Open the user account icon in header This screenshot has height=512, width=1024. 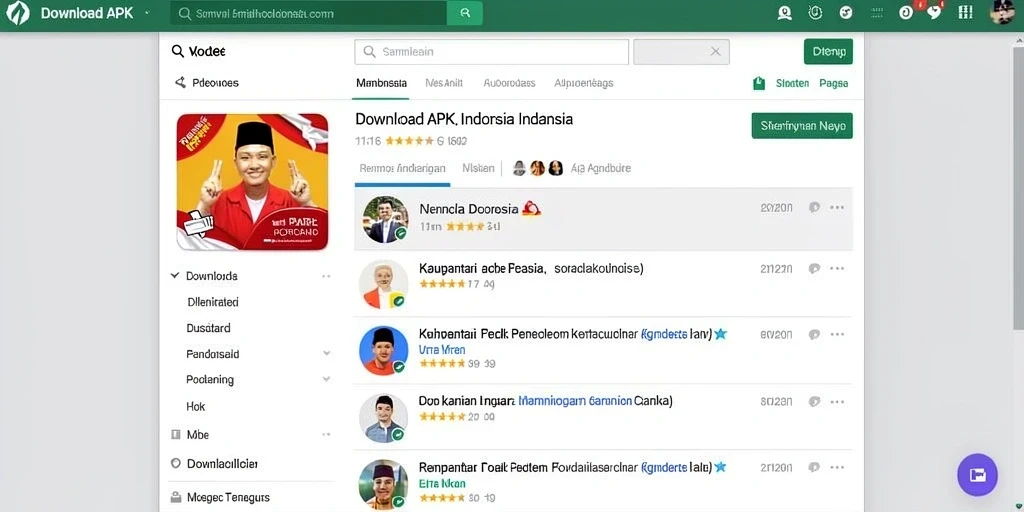pyautogui.click(x=784, y=12)
